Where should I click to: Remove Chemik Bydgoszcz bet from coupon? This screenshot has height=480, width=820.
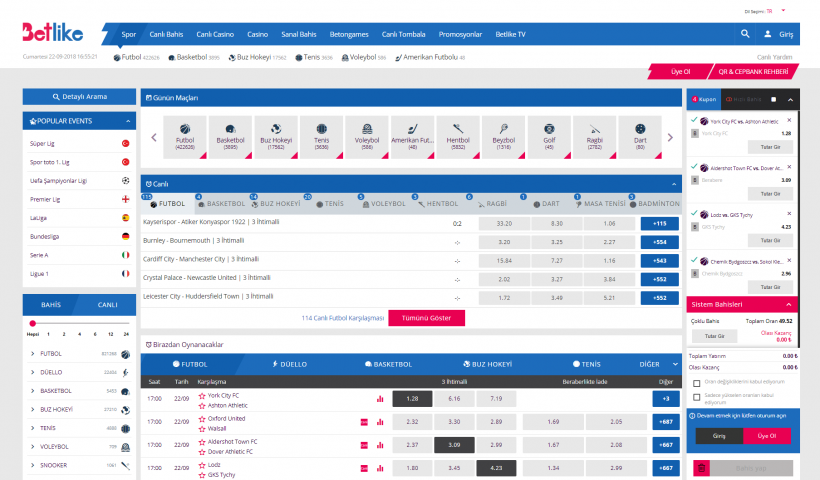(789, 260)
